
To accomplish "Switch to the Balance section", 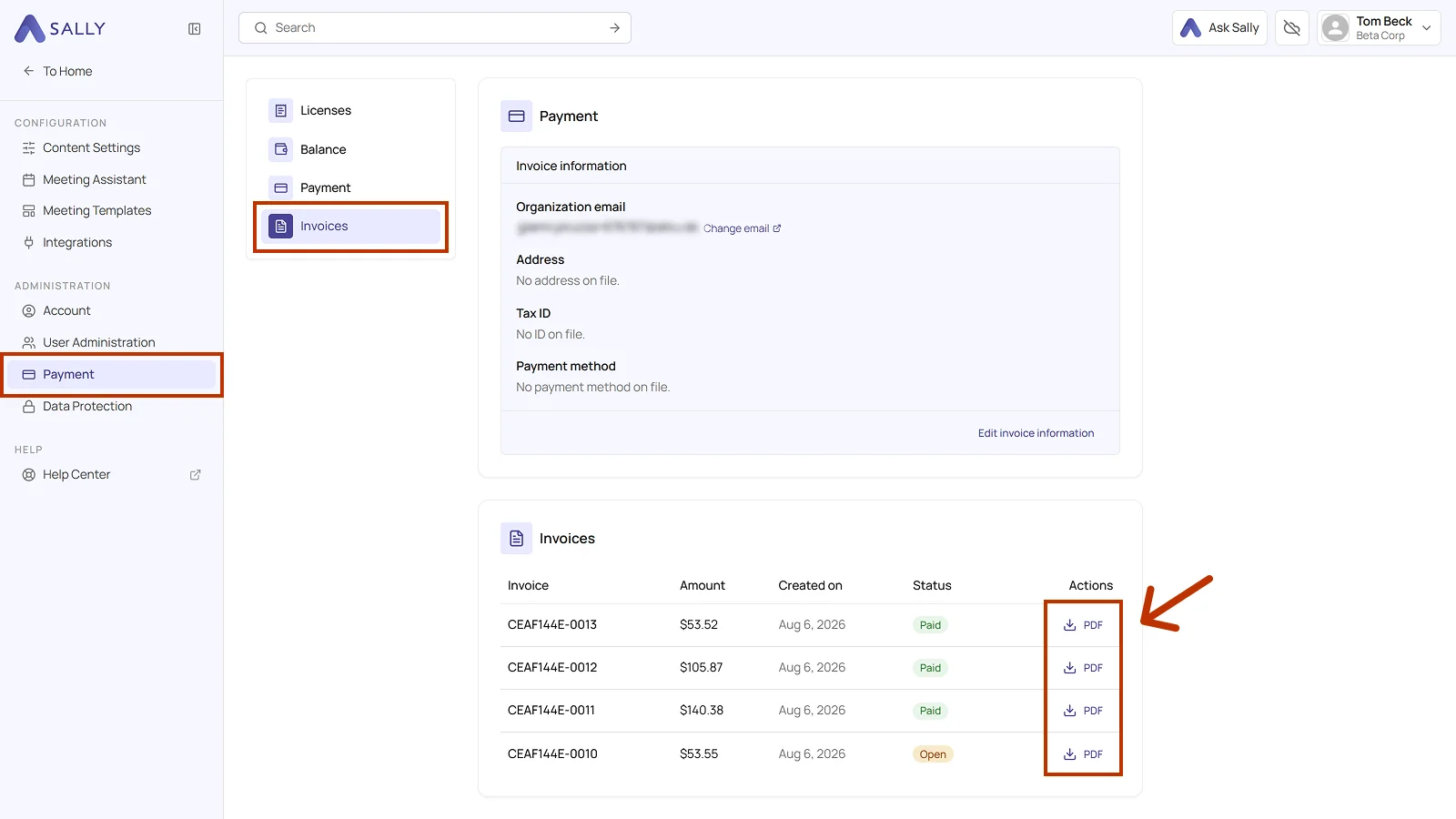I will (x=350, y=149).
